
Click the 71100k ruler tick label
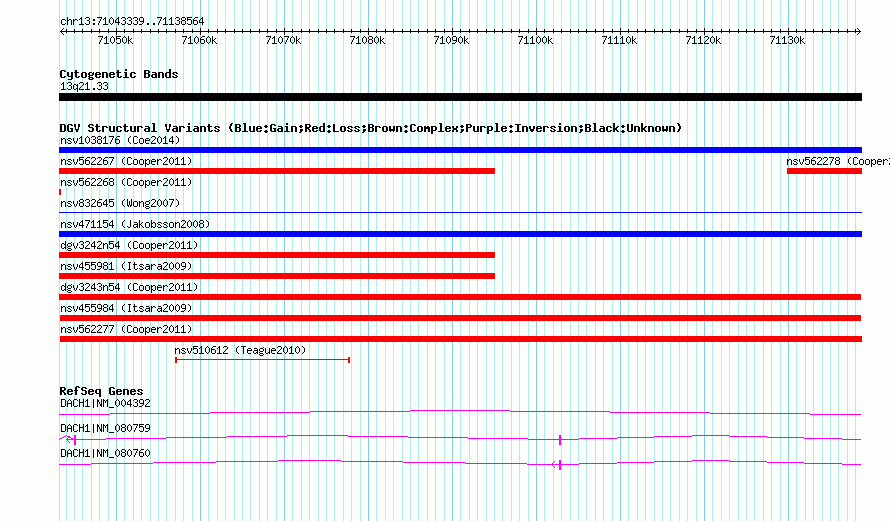pyautogui.click(x=535, y=40)
